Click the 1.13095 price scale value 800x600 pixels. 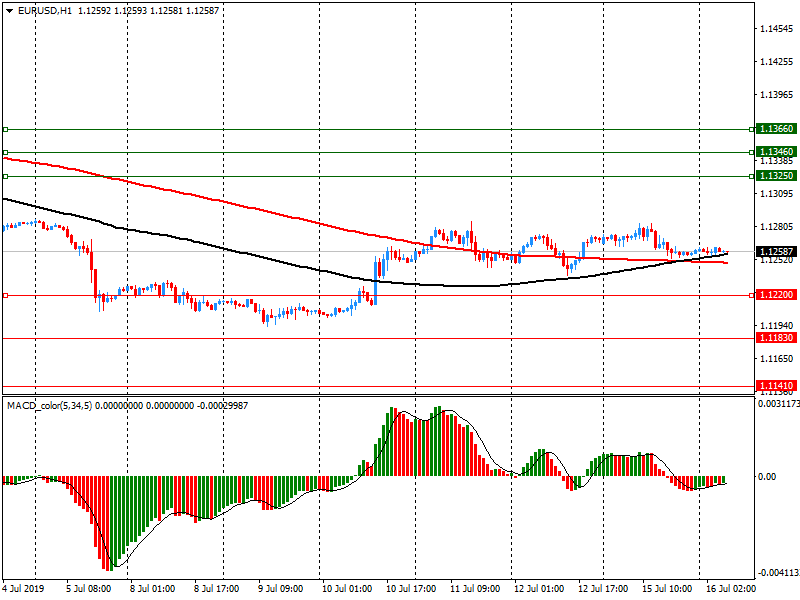777,193
